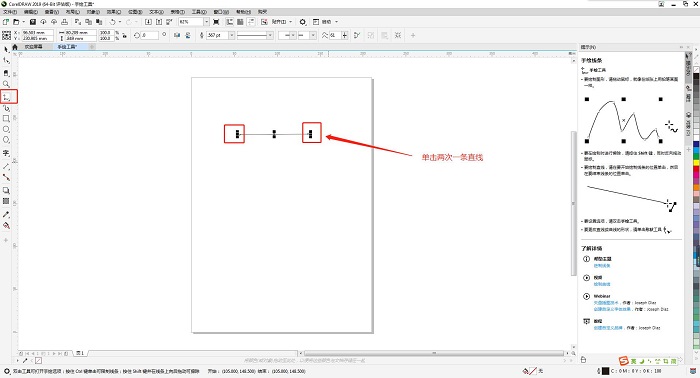This screenshot has width=700, height=378.
Task: Select the Ellipse tool
Action: (6, 129)
